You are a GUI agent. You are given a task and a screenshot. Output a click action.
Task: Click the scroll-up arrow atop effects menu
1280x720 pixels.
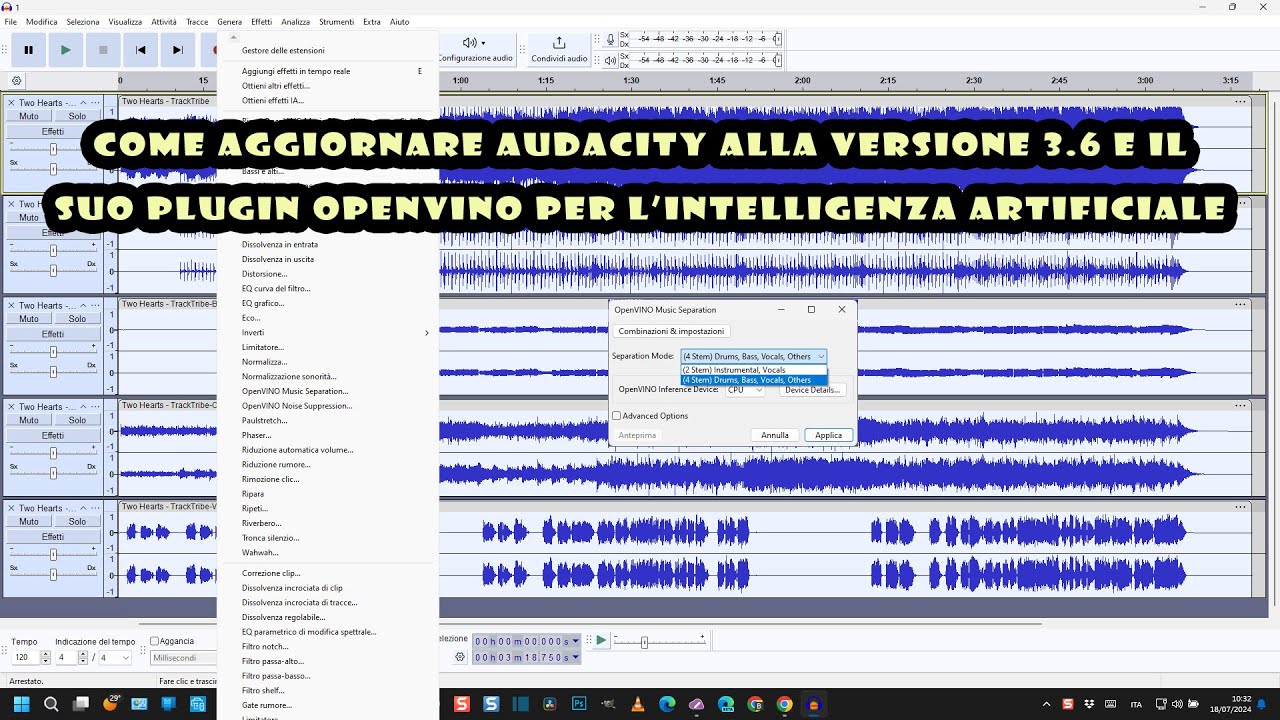tap(234, 37)
